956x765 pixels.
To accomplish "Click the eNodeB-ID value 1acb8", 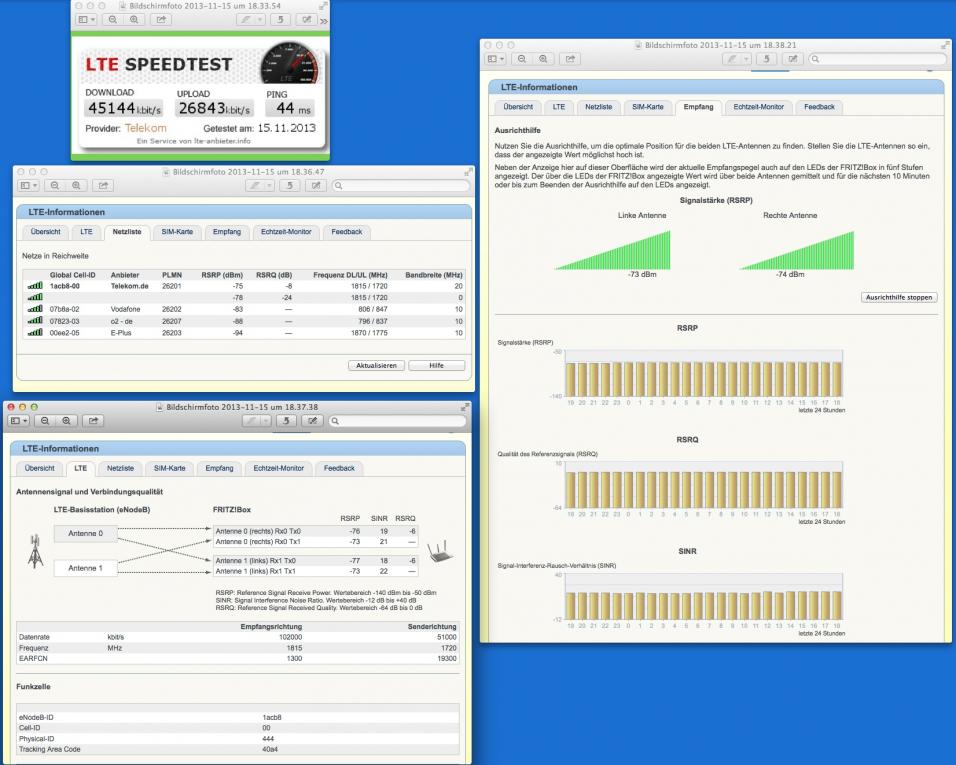I will [x=272, y=717].
